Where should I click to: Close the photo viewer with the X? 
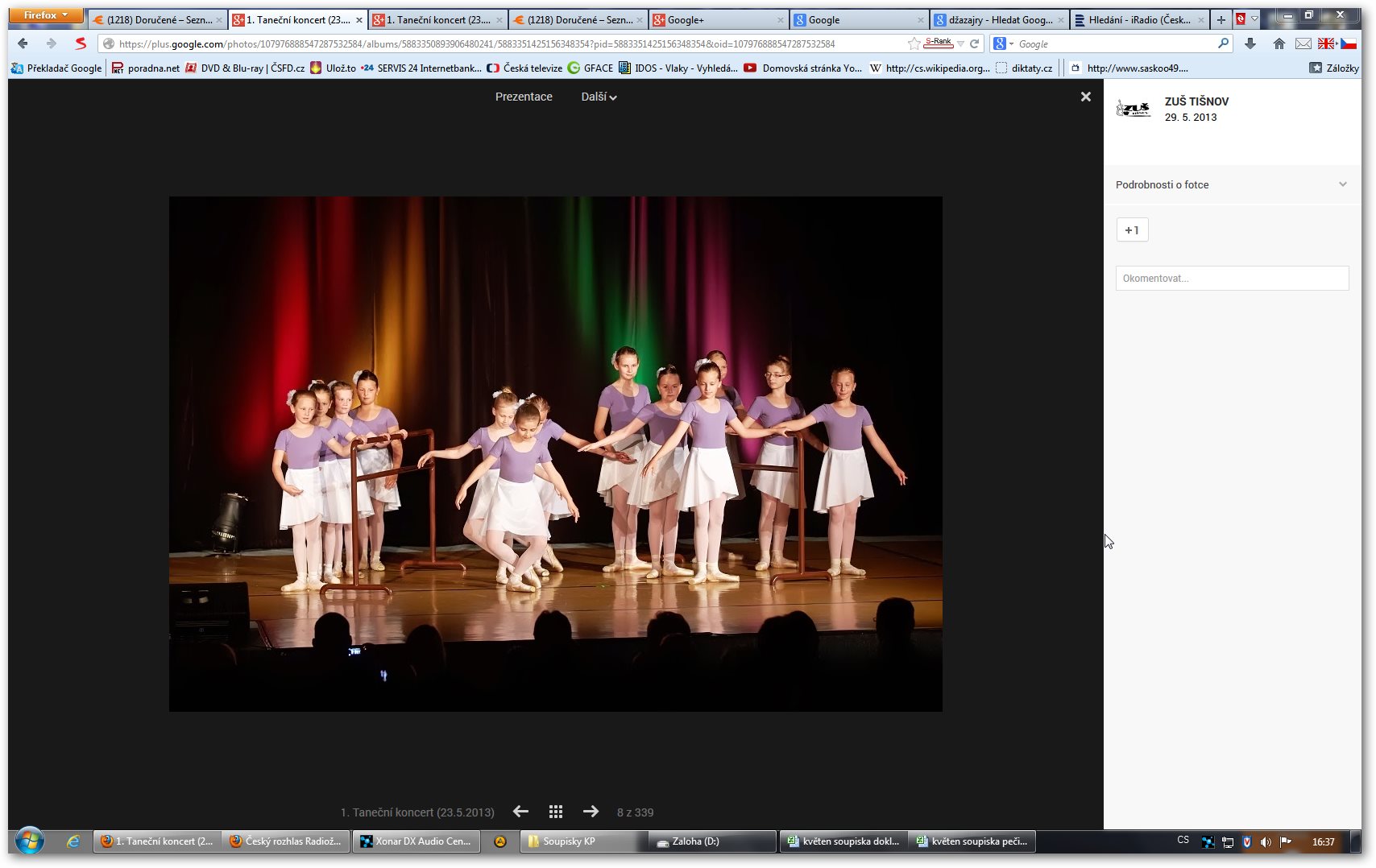coord(1086,97)
